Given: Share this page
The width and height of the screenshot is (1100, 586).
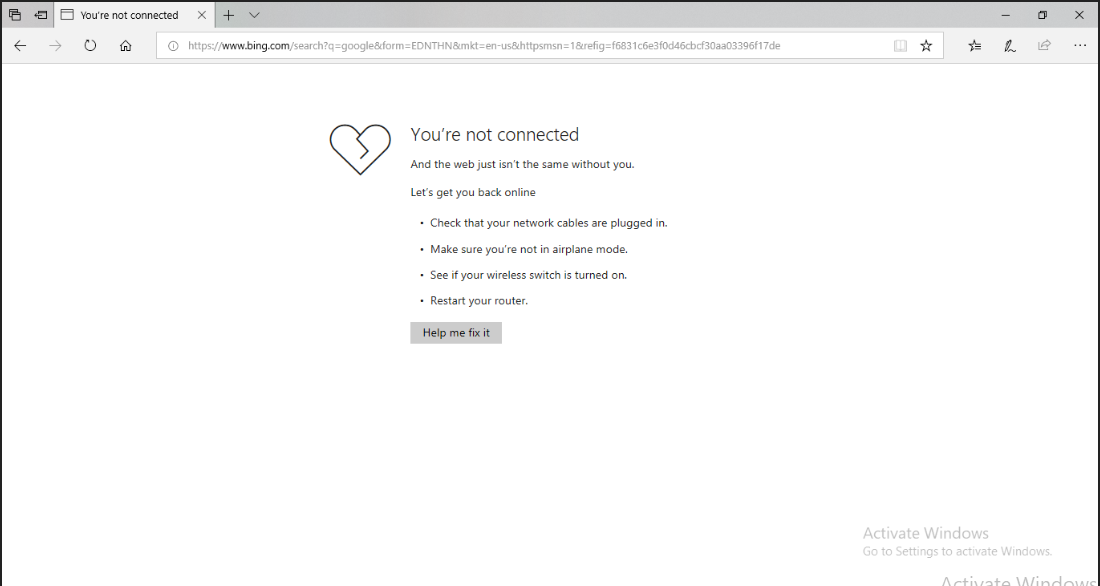Looking at the screenshot, I should tap(1044, 45).
